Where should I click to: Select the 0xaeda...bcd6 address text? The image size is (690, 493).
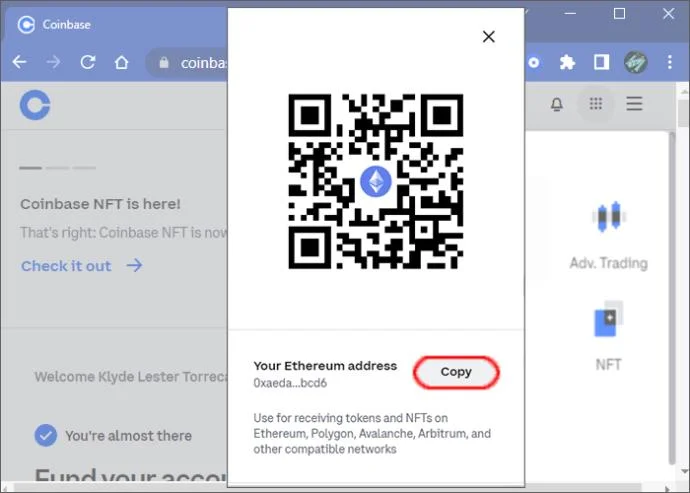290,383
